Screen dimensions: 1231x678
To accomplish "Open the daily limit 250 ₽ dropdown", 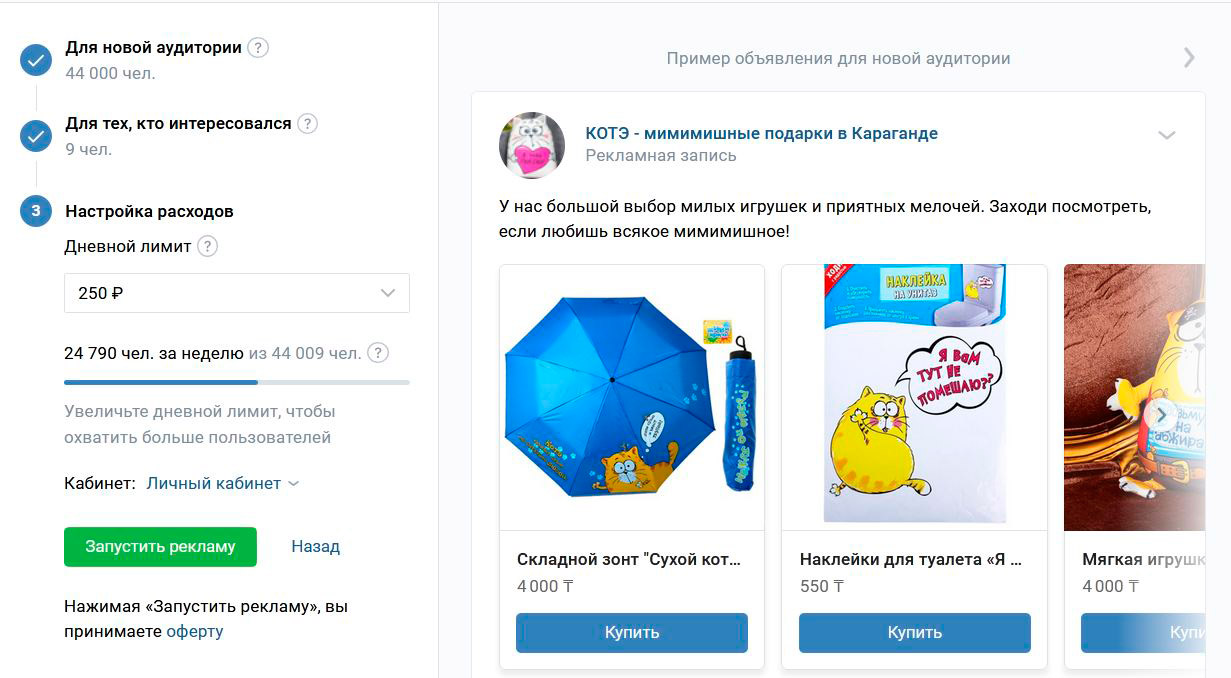I will (237, 293).
